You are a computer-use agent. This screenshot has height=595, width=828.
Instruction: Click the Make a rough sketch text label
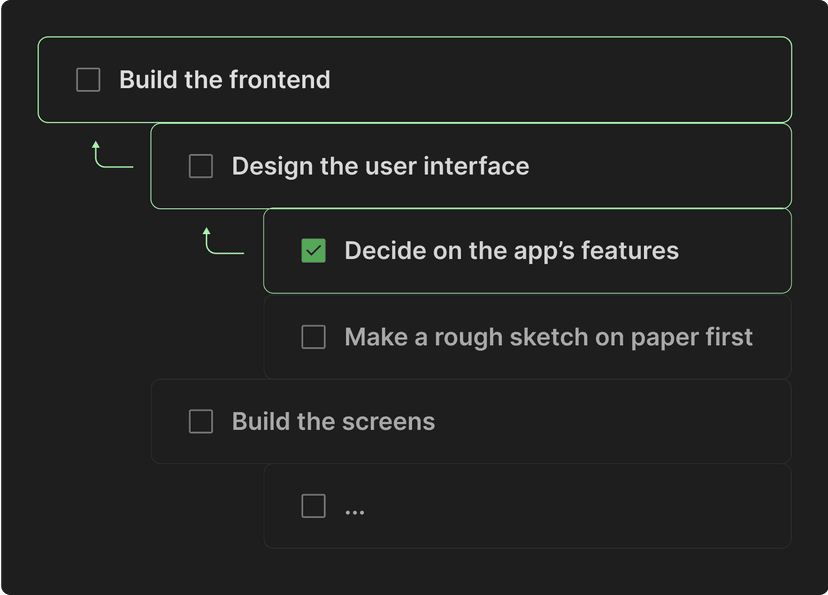548,337
